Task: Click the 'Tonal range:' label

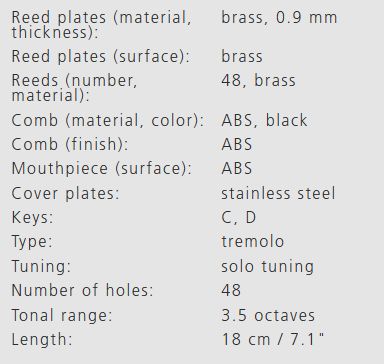Action: [x=62, y=315]
